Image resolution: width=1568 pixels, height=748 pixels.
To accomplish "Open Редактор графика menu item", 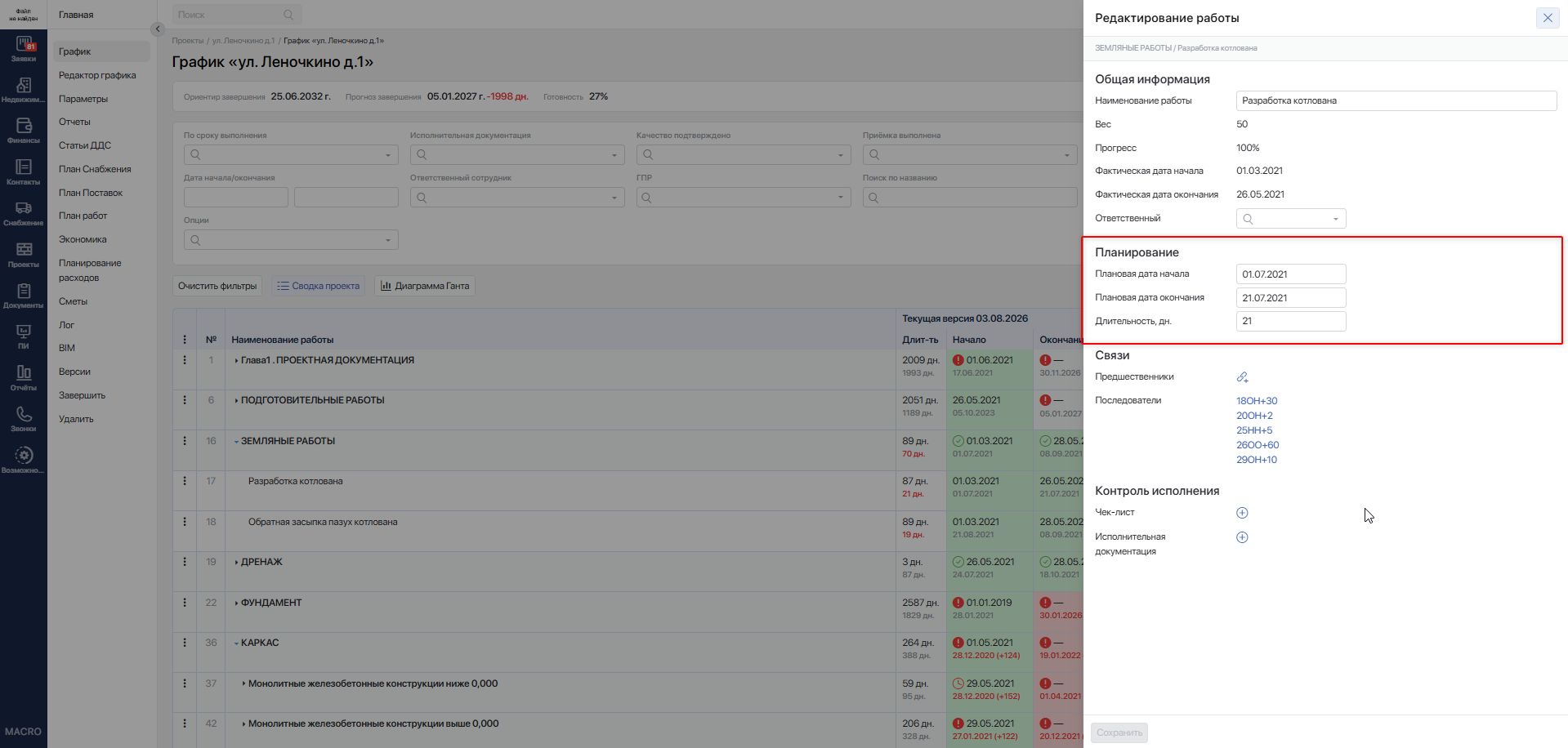I will coord(97,75).
